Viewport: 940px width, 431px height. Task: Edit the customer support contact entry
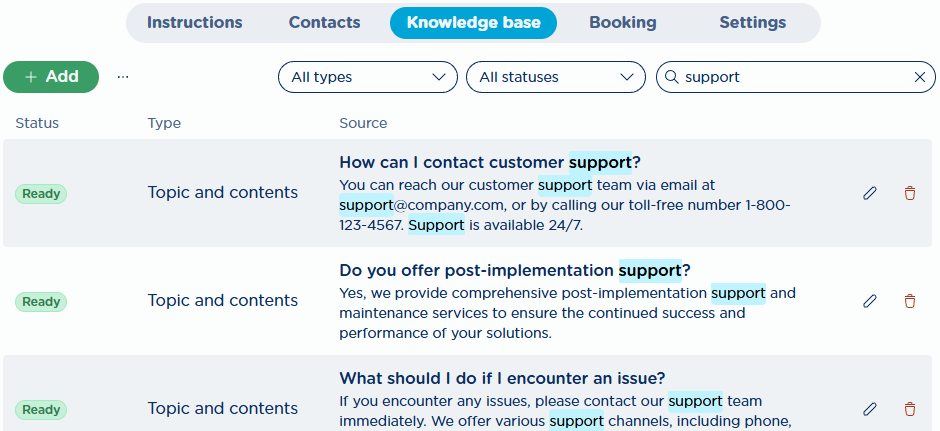(x=870, y=193)
